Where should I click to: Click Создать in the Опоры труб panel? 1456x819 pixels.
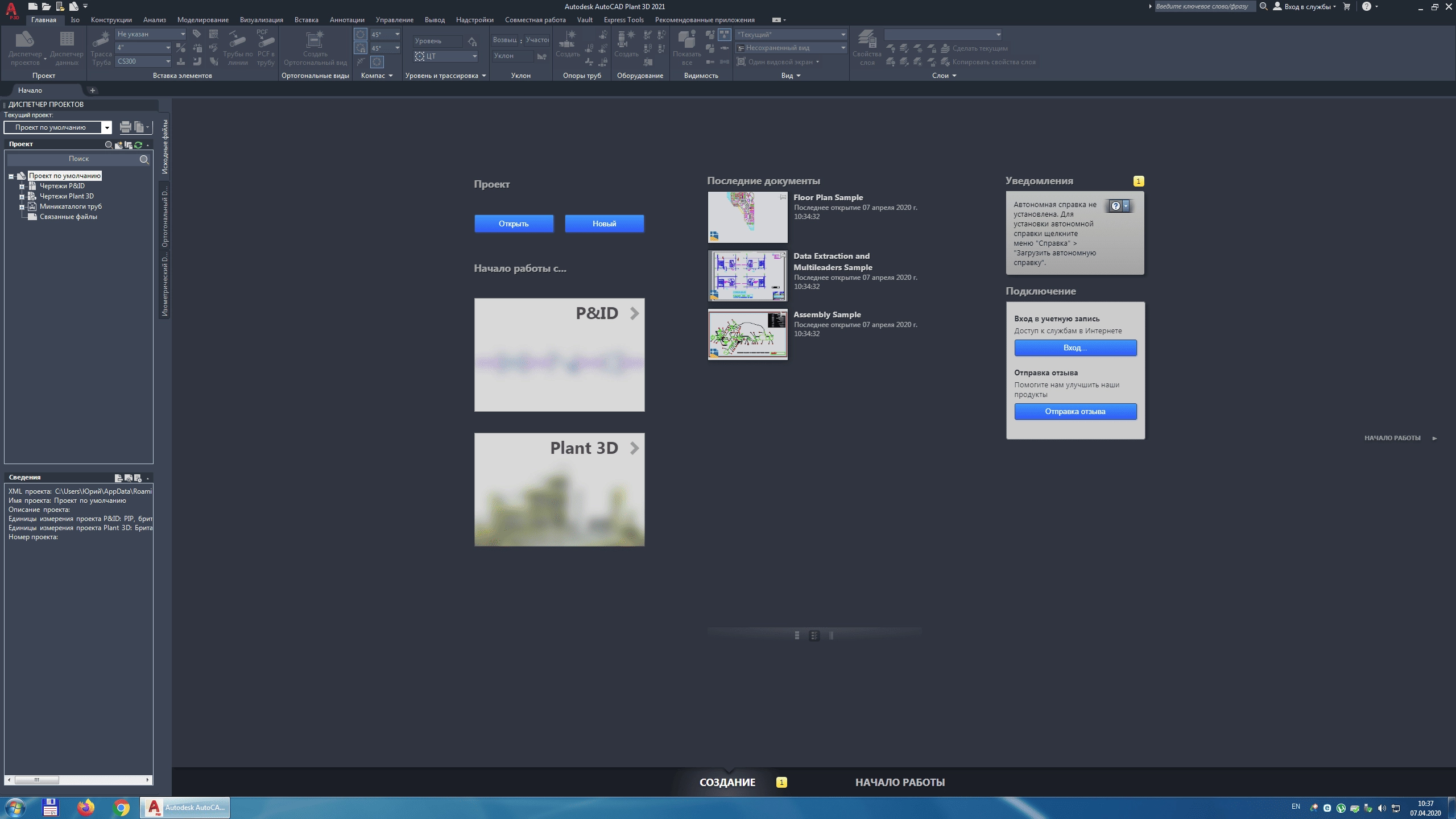point(568,43)
